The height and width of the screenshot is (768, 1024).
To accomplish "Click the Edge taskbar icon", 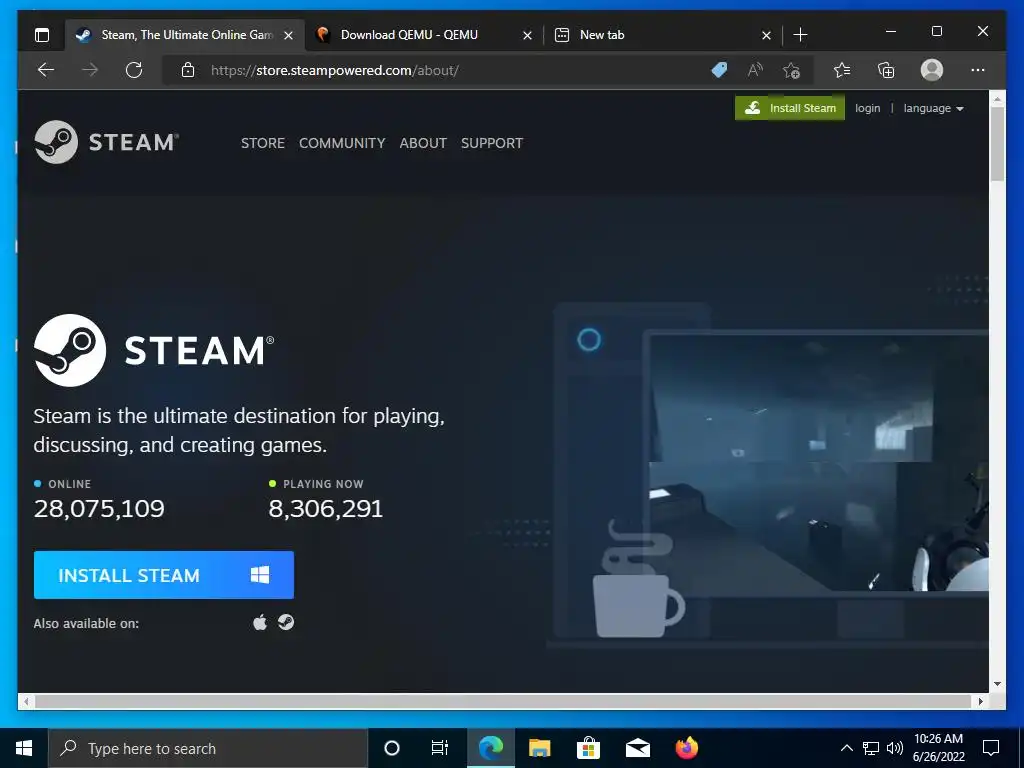I will click(x=490, y=748).
